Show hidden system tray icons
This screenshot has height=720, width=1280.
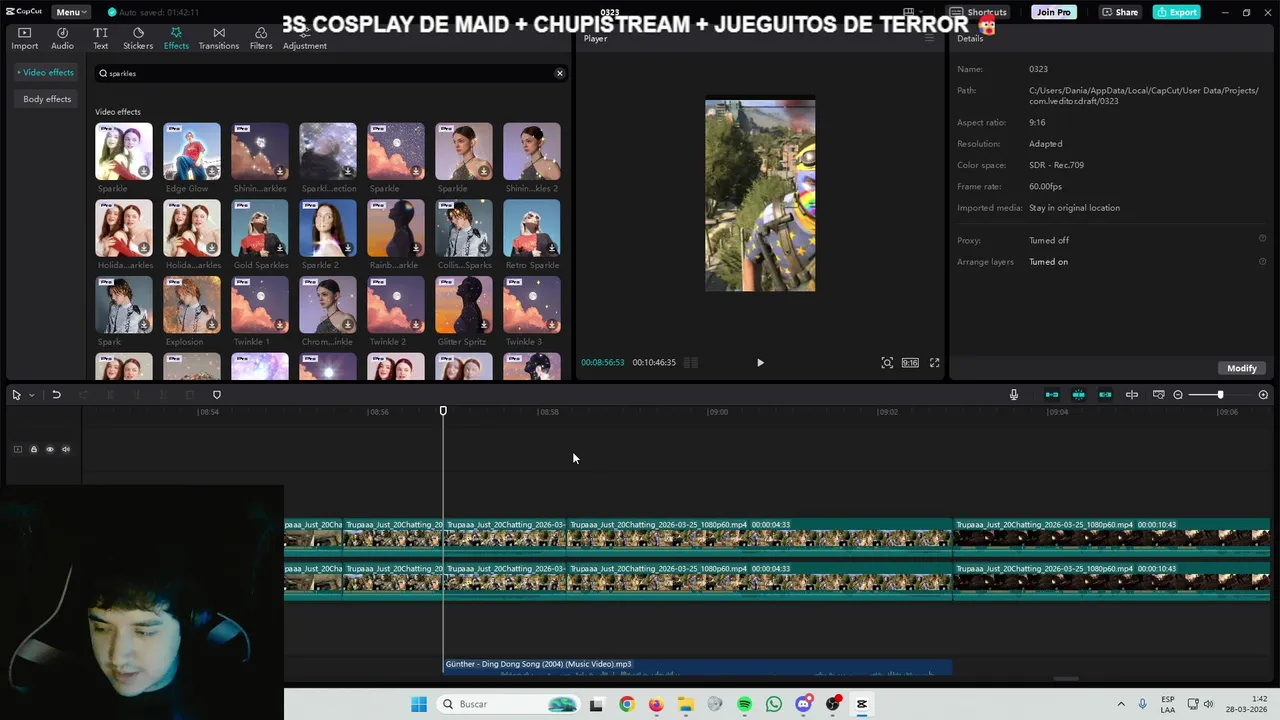pos(1121,704)
